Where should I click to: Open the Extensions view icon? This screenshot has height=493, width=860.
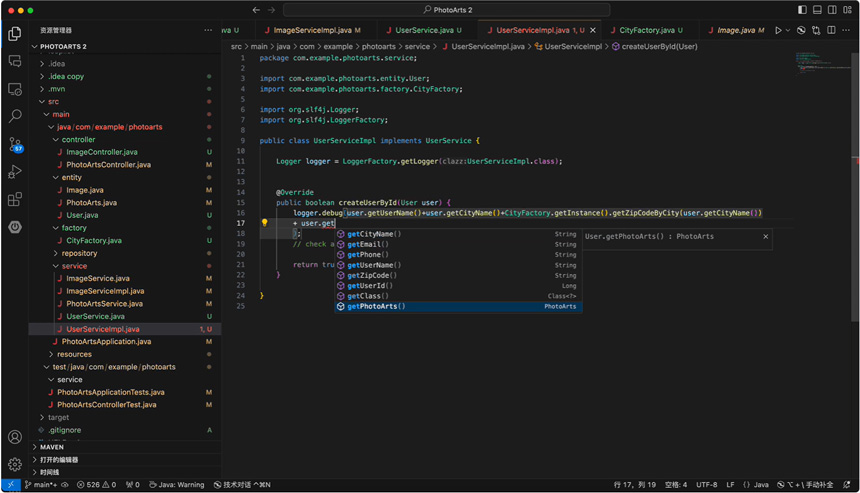click(15, 199)
